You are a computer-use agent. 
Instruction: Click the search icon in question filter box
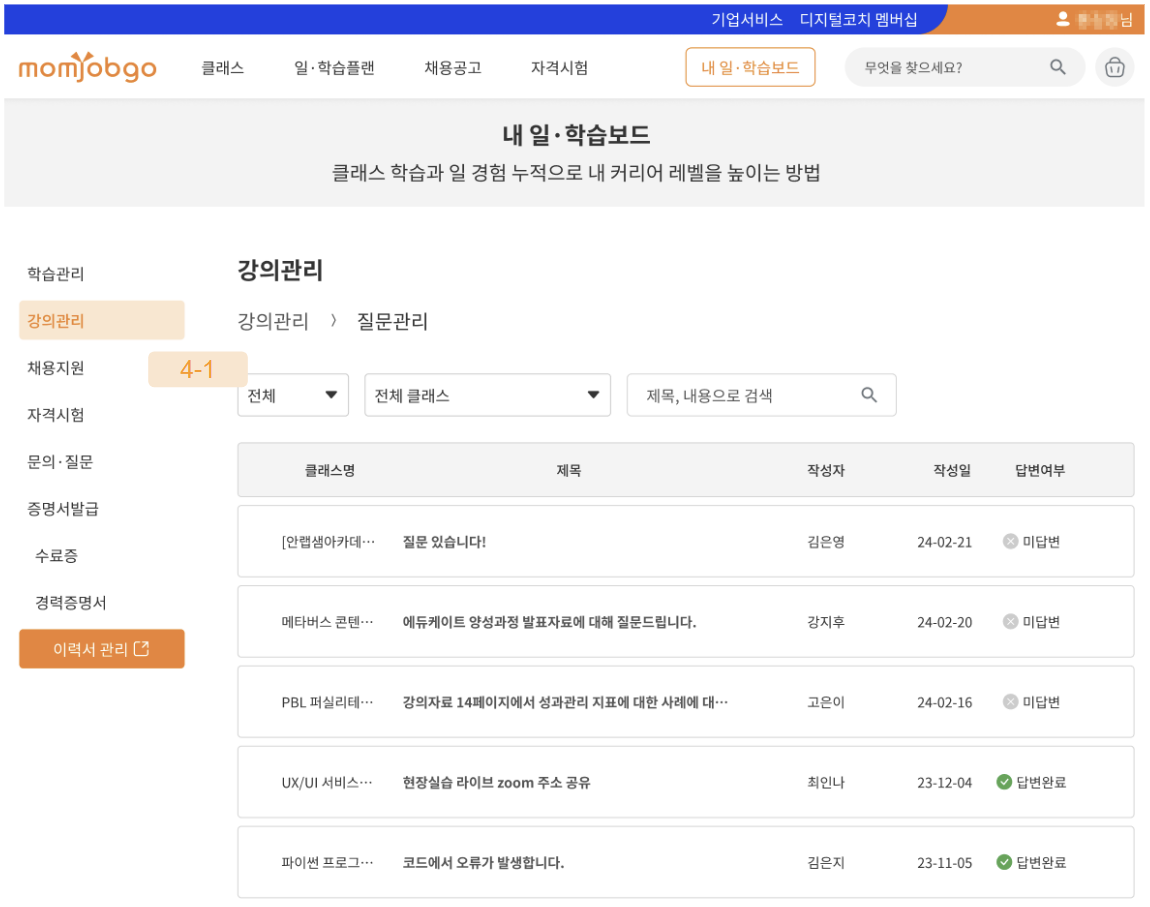[x=869, y=395]
